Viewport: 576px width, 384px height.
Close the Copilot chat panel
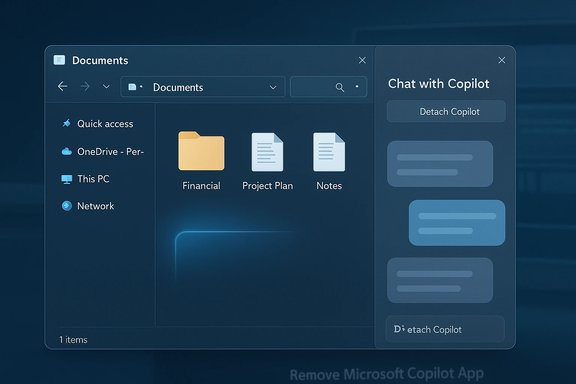[502, 60]
